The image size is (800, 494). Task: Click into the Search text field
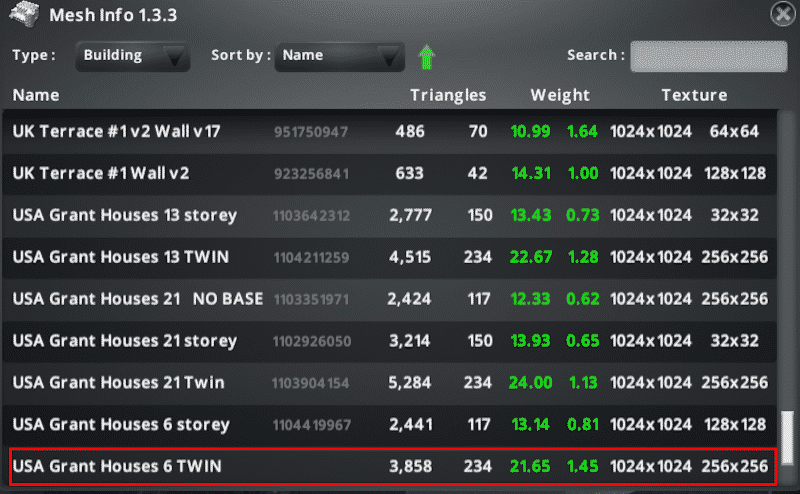click(x=708, y=56)
